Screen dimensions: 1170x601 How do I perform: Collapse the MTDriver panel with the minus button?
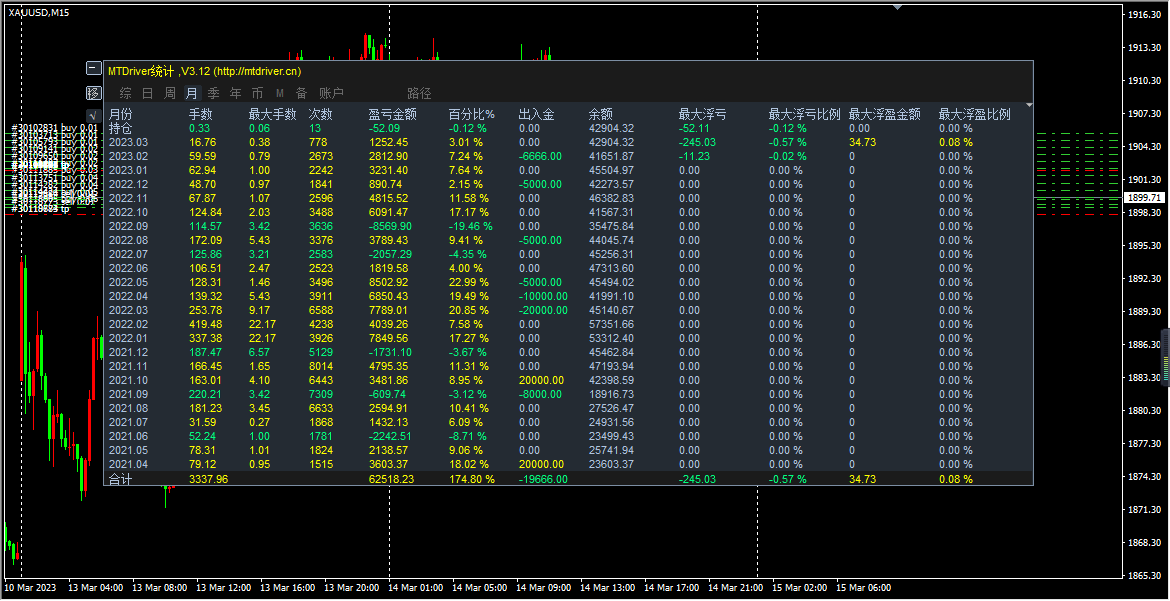93,69
